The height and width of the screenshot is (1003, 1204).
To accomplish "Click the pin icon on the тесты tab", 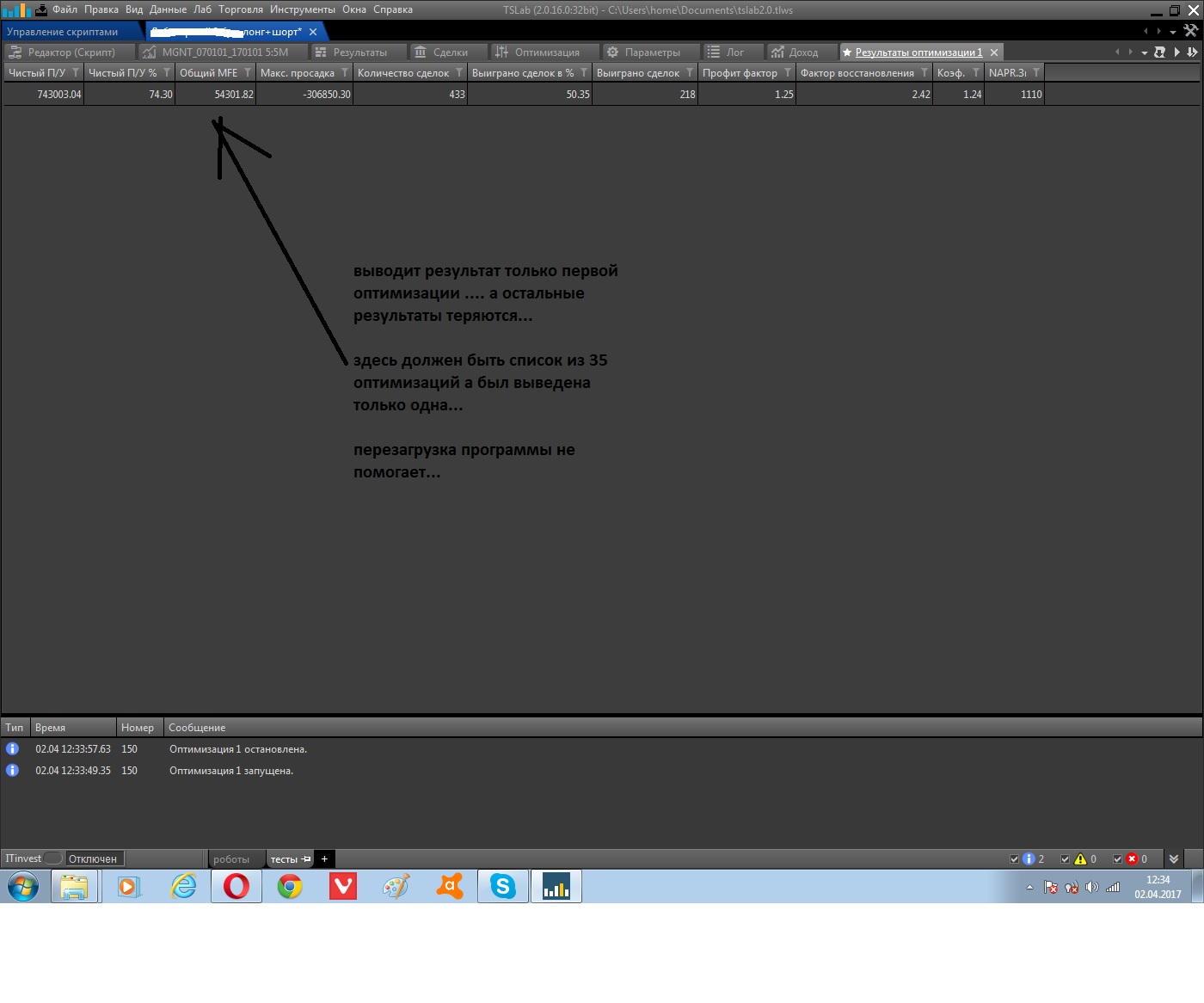I will [x=306, y=859].
